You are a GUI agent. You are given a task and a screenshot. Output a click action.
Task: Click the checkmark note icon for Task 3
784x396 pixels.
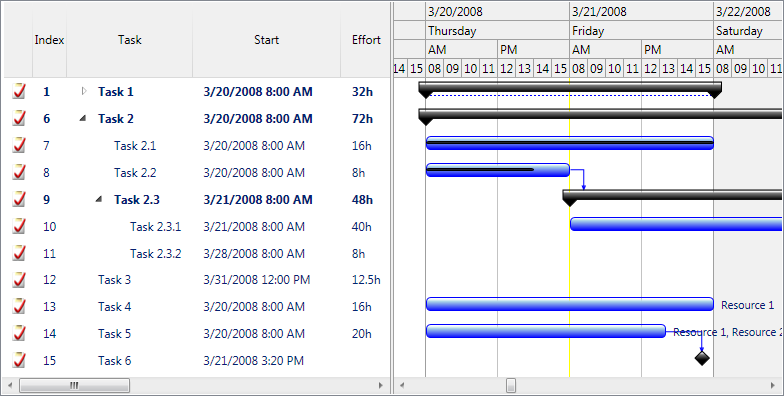coord(18,280)
